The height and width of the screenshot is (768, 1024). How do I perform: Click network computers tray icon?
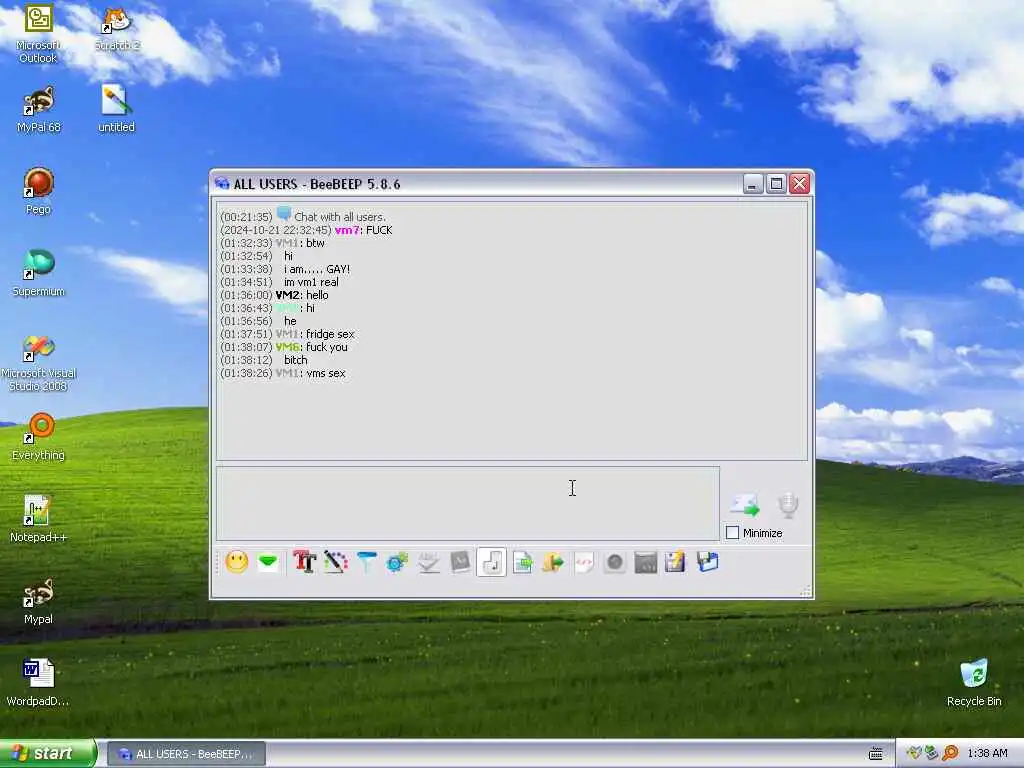pyautogui.click(x=931, y=753)
